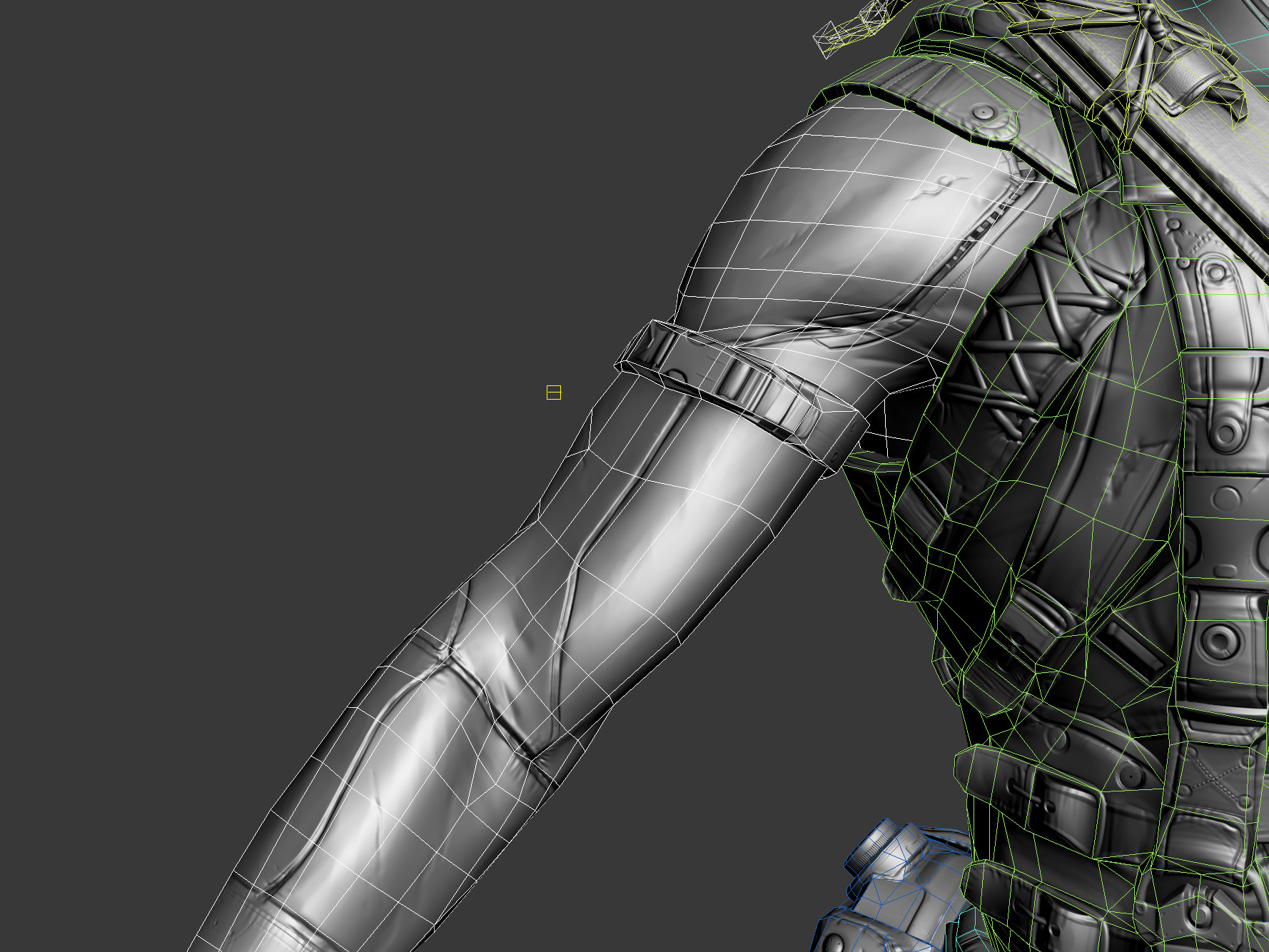Click the yellow selection bracket marker

pos(553,392)
